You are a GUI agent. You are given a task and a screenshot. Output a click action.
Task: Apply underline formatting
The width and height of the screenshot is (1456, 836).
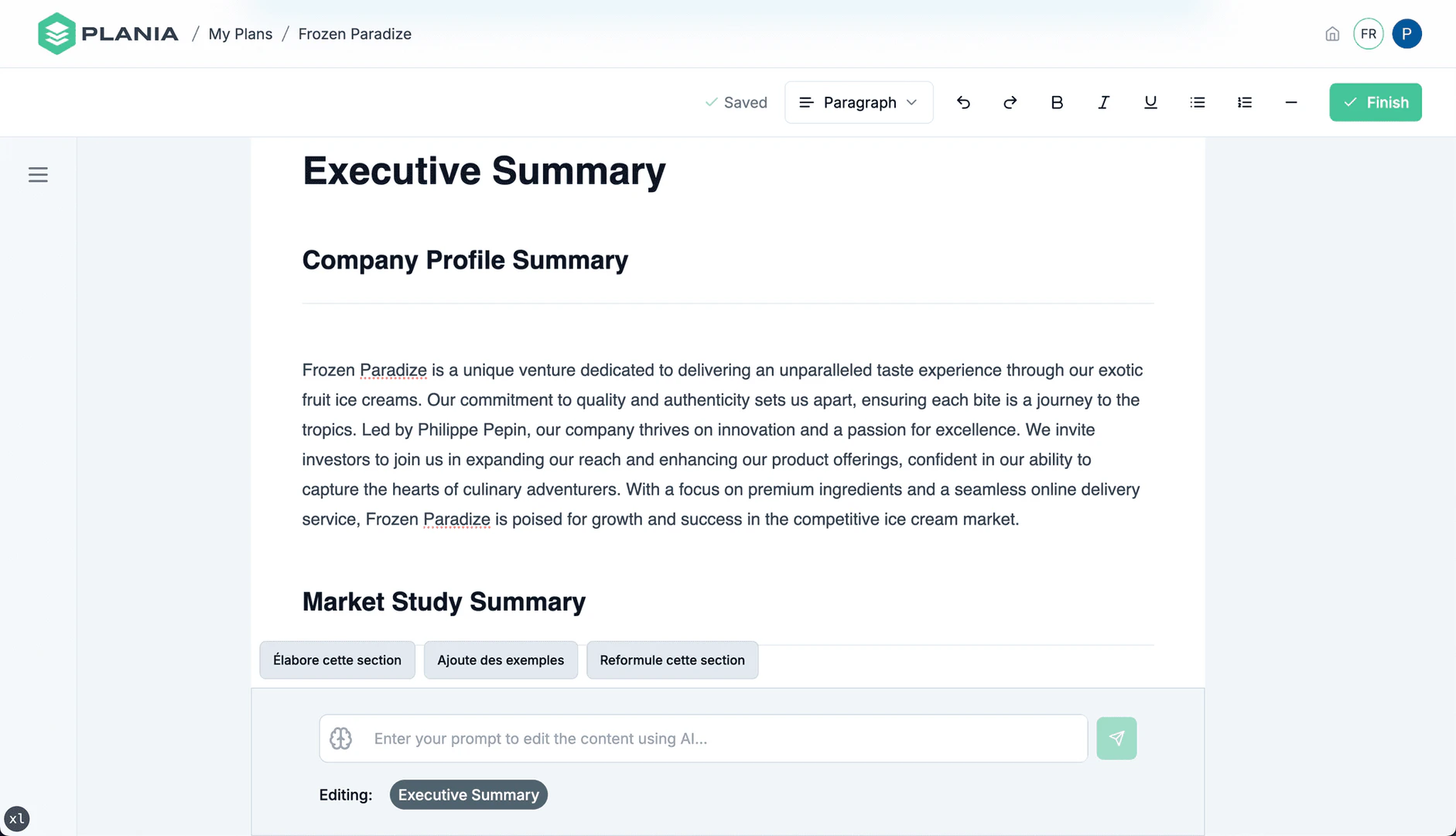(1150, 101)
